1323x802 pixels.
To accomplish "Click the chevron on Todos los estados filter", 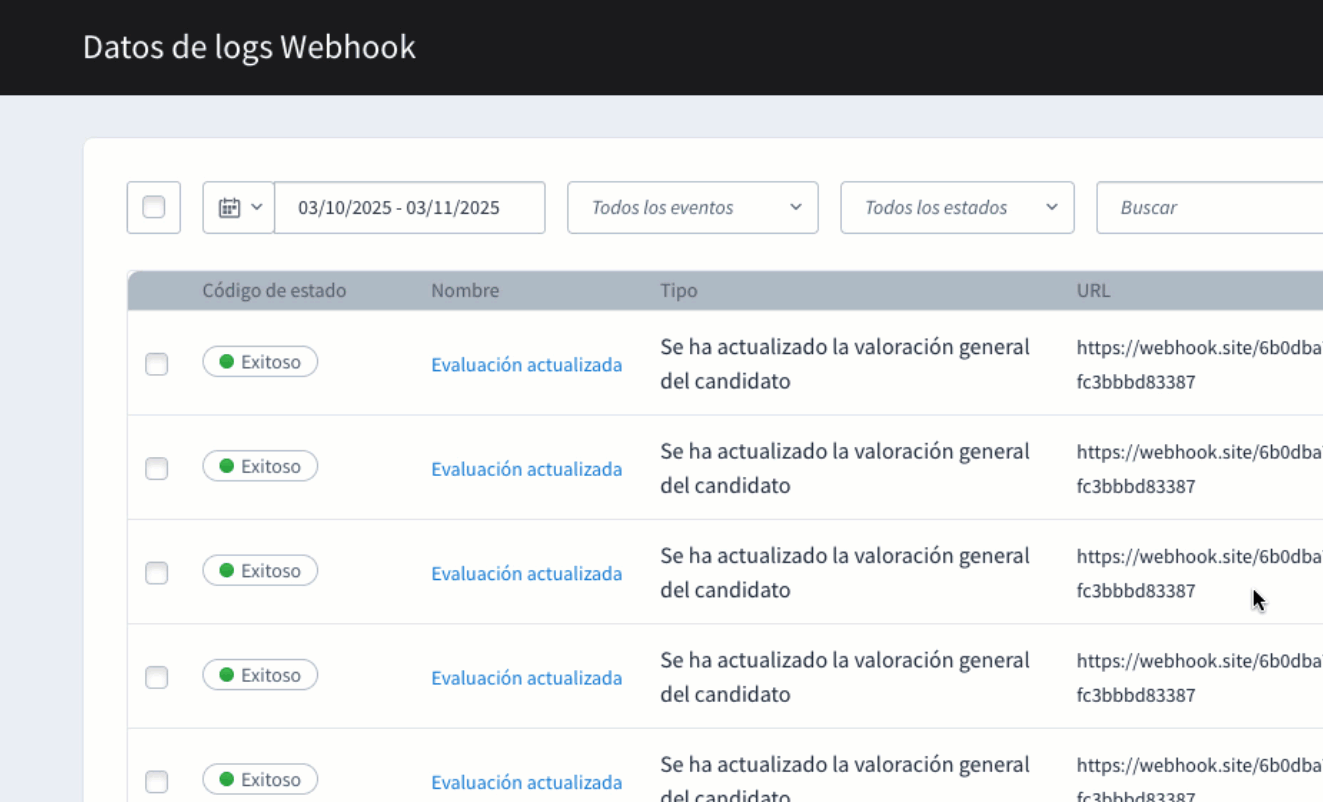I will [x=1051, y=207].
